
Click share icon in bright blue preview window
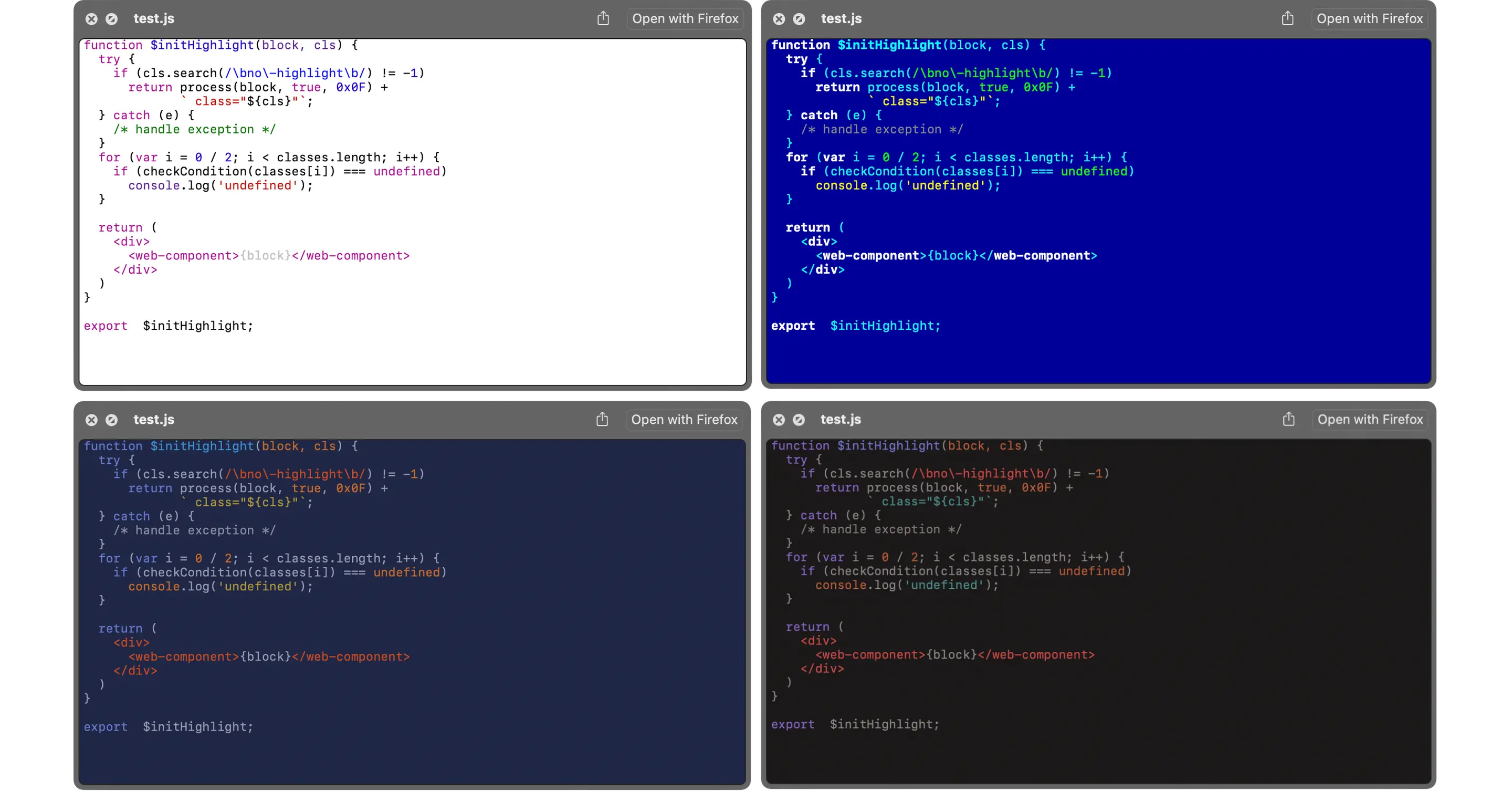(1287, 19)
